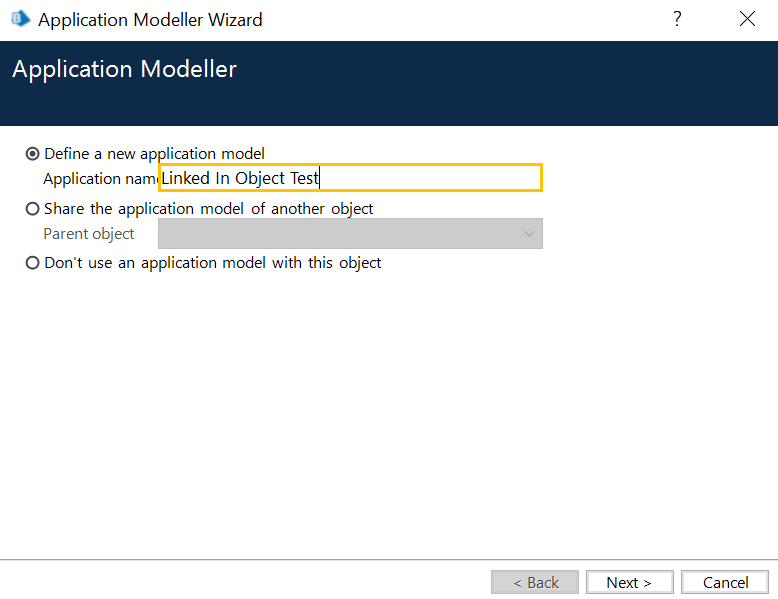Click the 'Application name' field label
The width and height of the screenshot is (778, 599).
click(x=100, y=178)
